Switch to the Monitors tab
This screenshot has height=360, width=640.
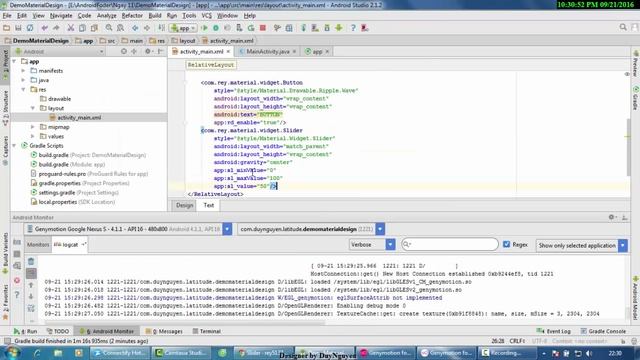[38, 244]
